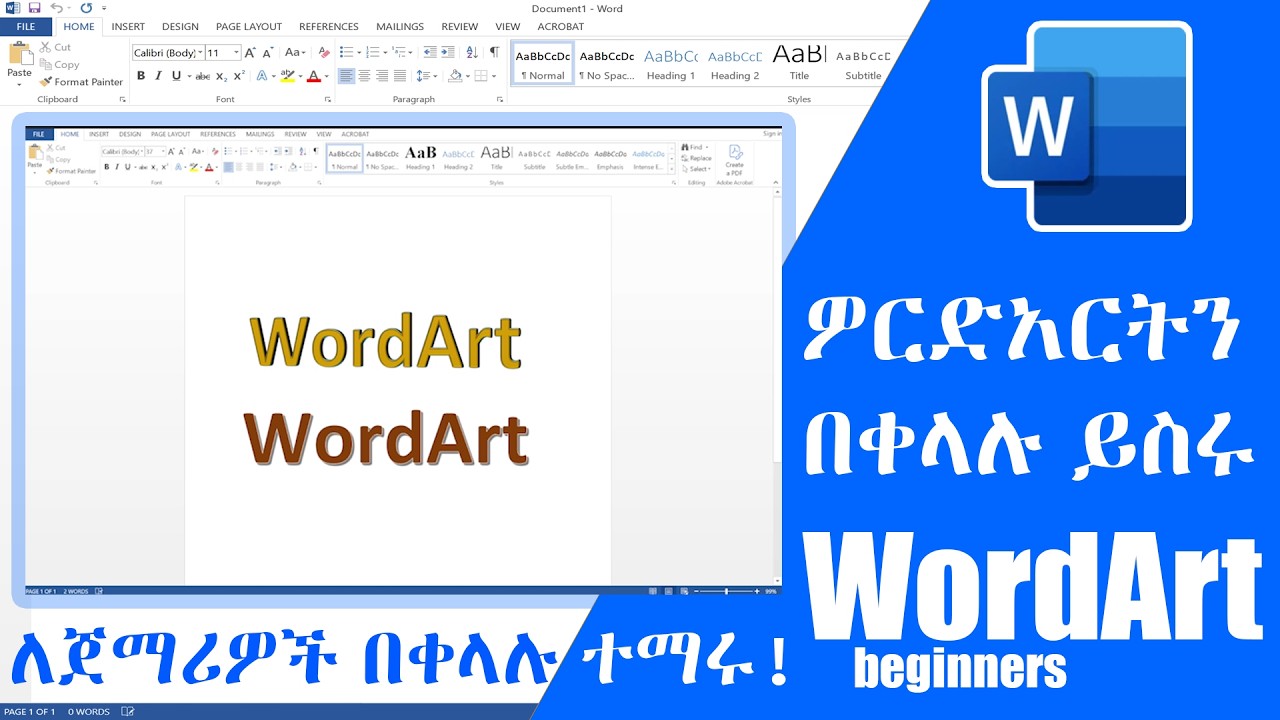Click the Multilevel List icon in the top ribbon

(x=400, y=52)
